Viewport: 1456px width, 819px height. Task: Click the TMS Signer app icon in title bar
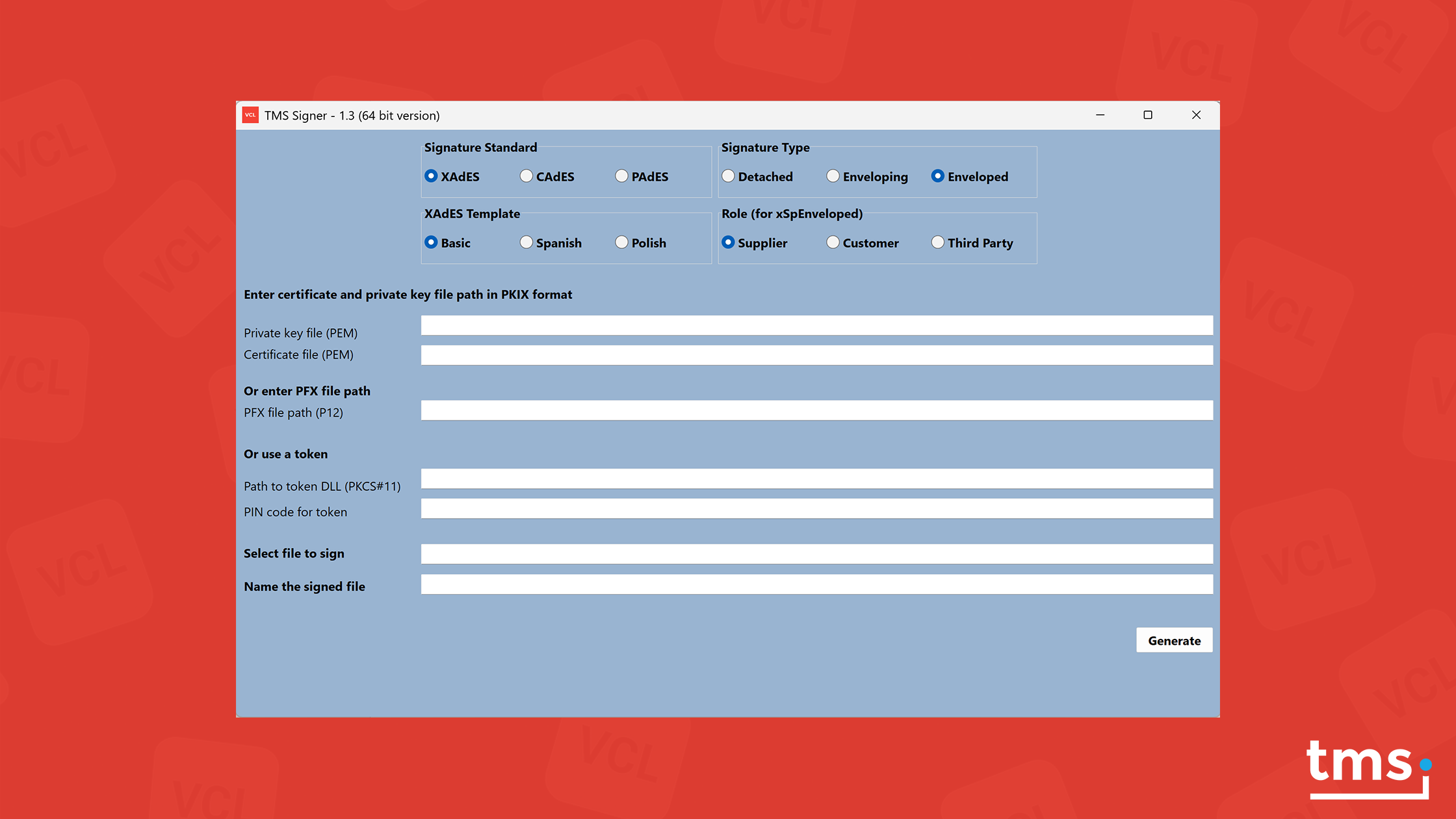click(250, 115)
